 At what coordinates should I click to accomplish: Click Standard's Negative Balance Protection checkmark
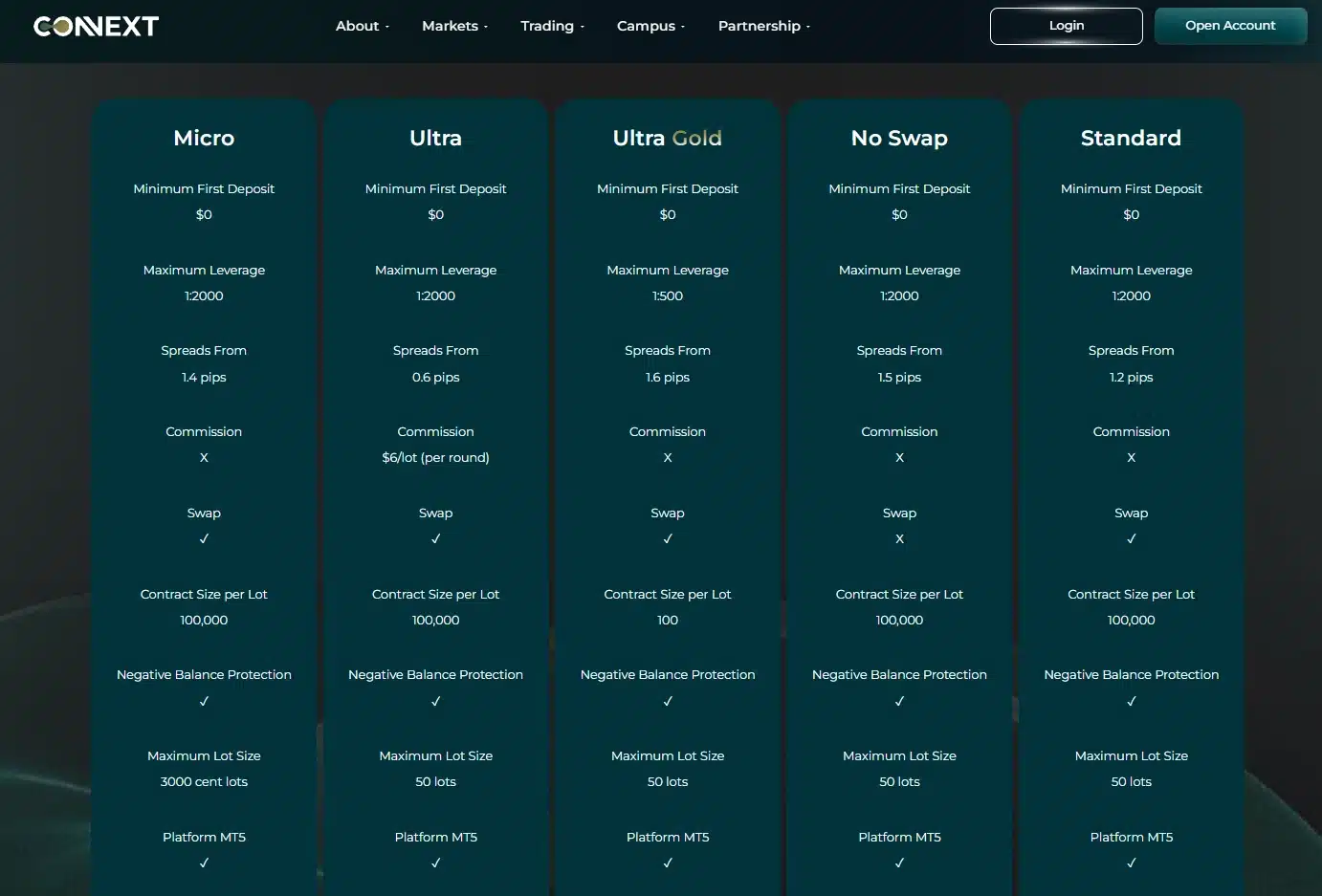coord(1131,702)
